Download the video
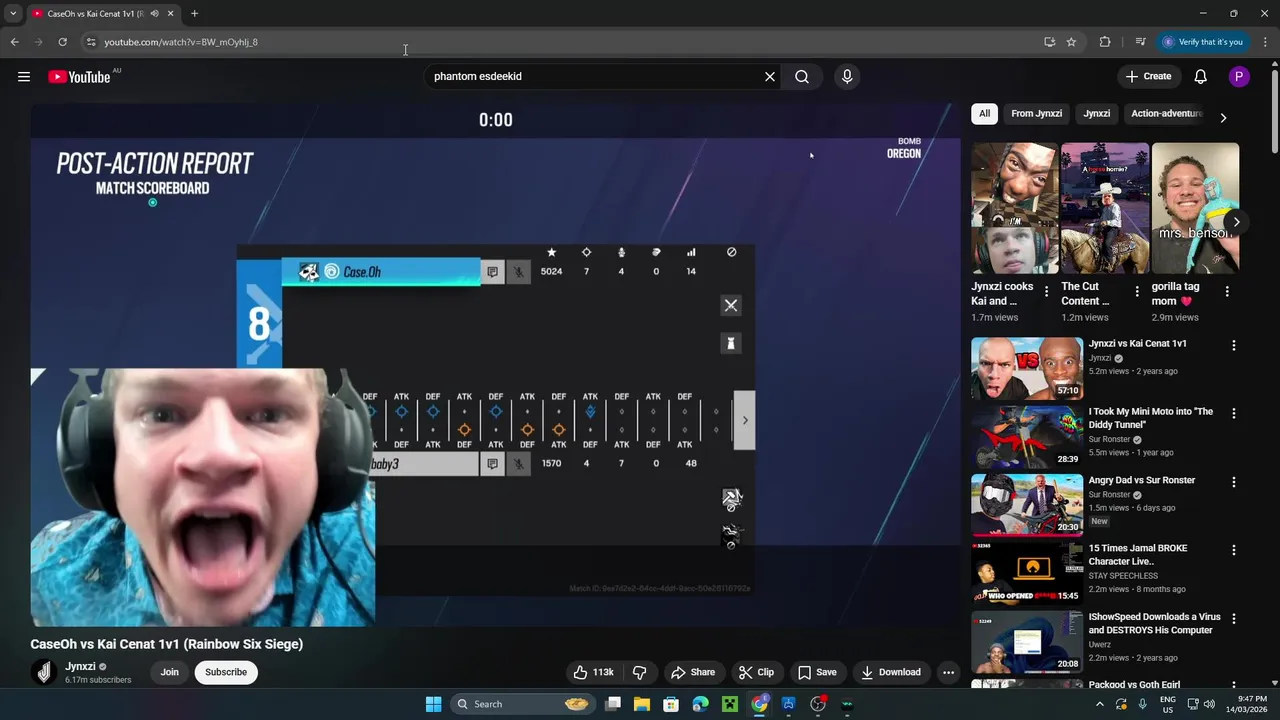The height and width of the screenshot is (720, 1280). pyautogui.click(x=891, y=672)
